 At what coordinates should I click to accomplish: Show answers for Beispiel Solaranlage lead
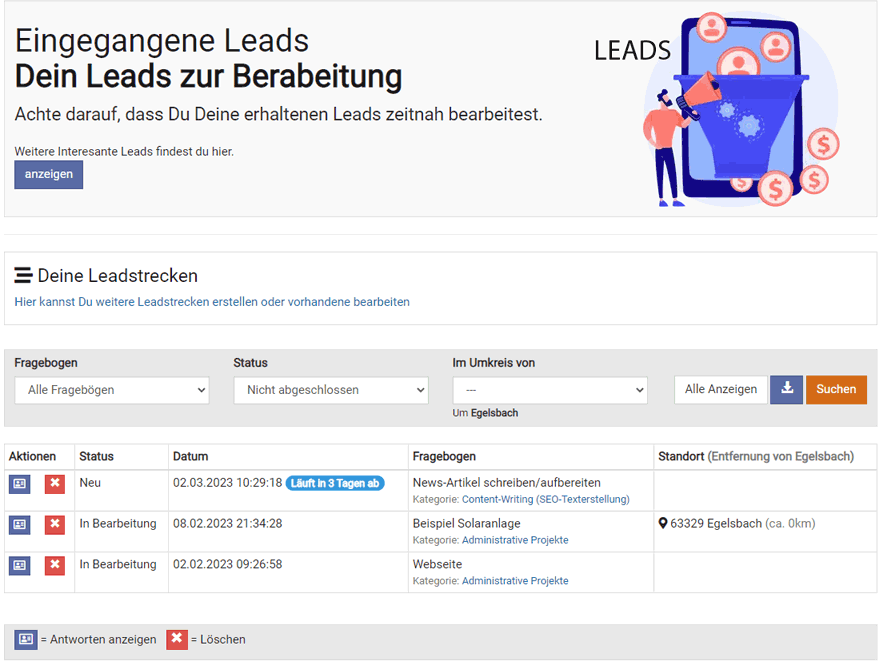coord(20,524)
